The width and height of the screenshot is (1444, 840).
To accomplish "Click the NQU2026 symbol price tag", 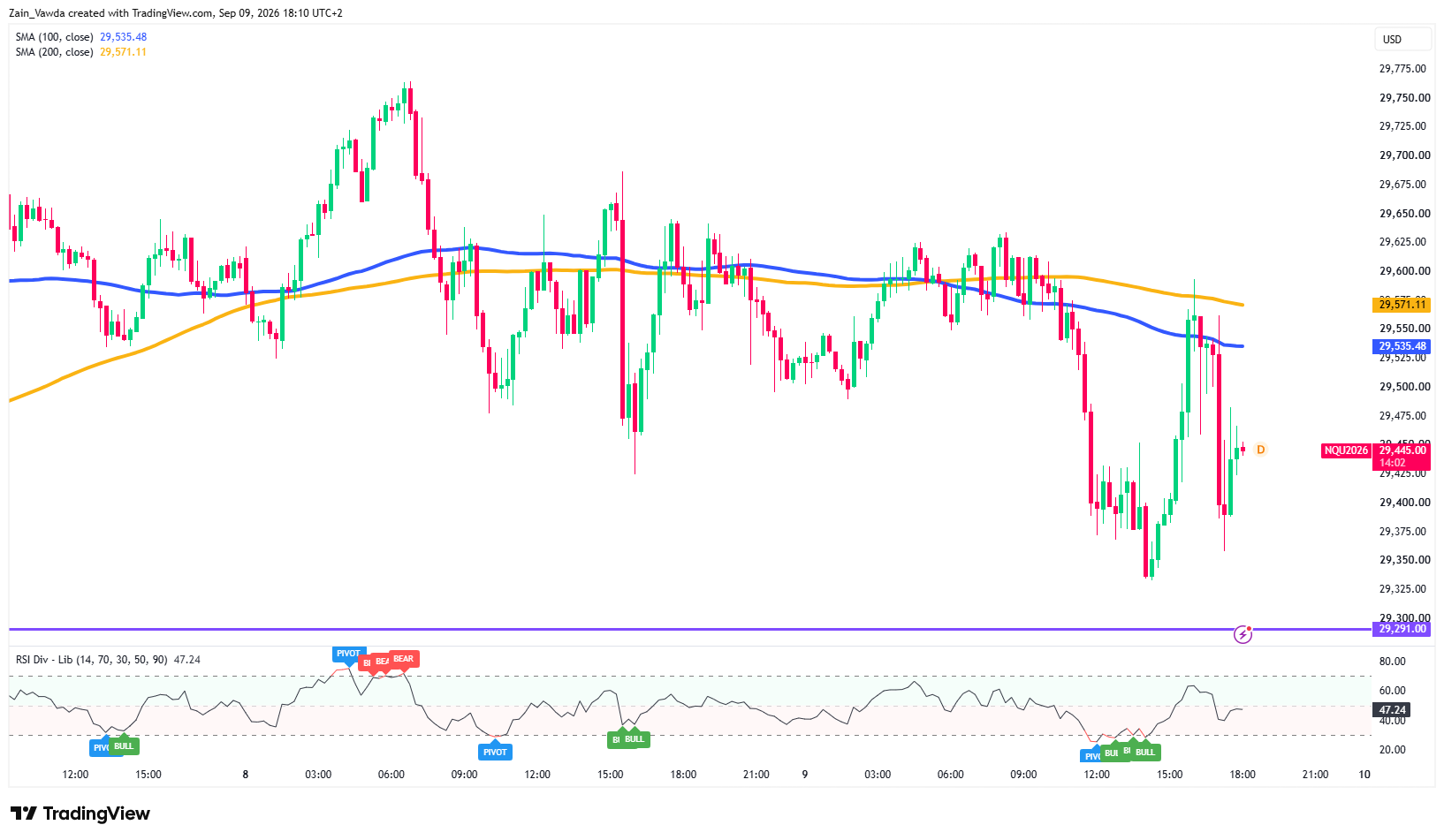I will tap(1346, 450).
